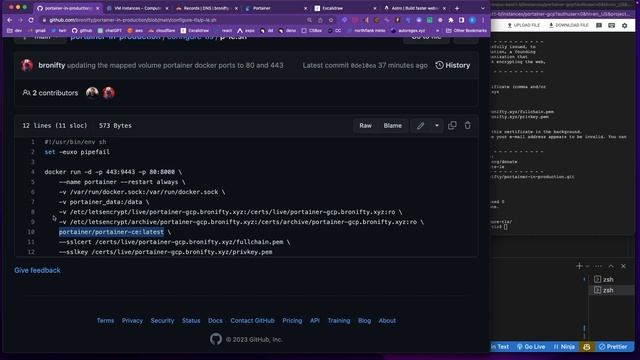Click bronifty's avatar beside commit message
Image resolution: width=640 pixels, height=360 pixels.
click(x=27, y=65)
